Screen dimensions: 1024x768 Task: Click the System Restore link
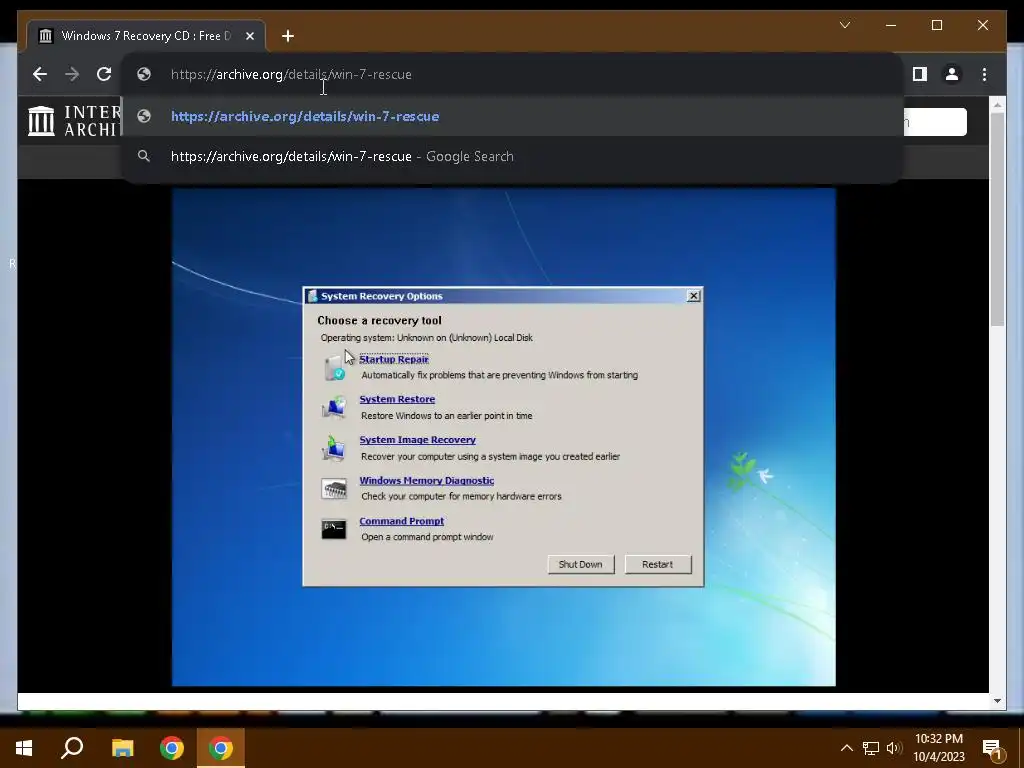[x=397, y=399]
